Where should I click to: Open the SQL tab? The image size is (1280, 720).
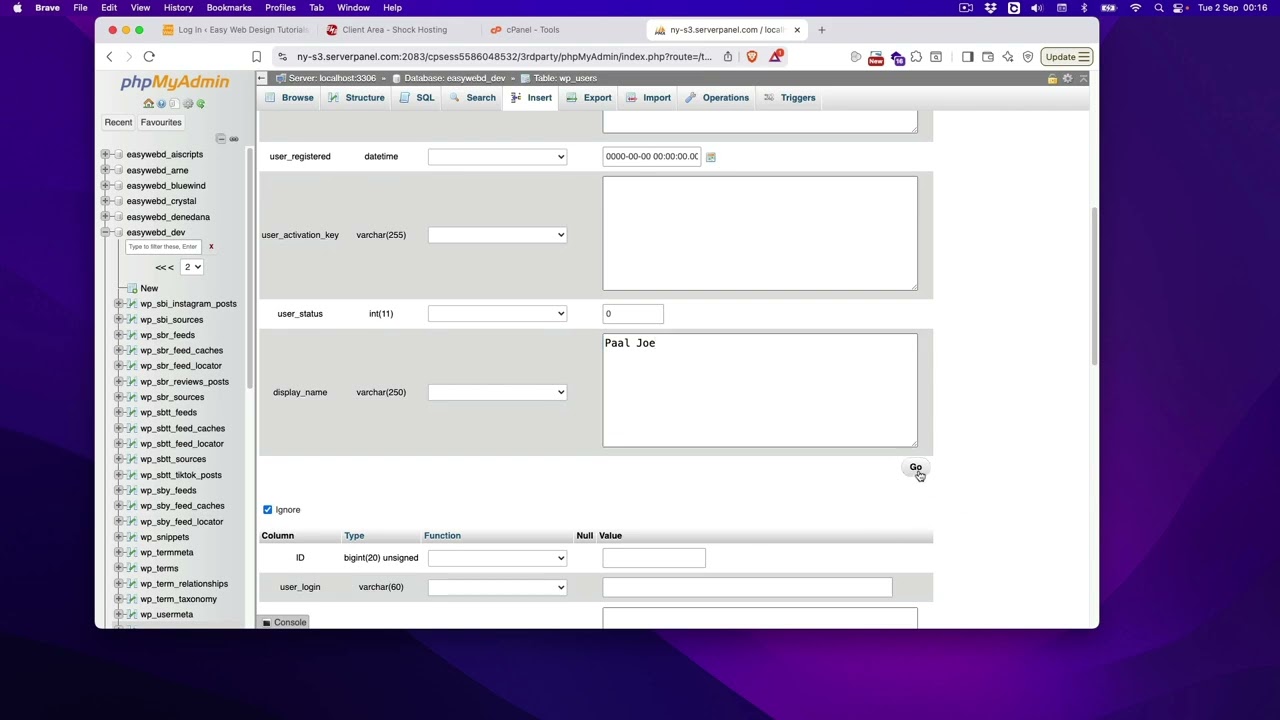point(417,98)
